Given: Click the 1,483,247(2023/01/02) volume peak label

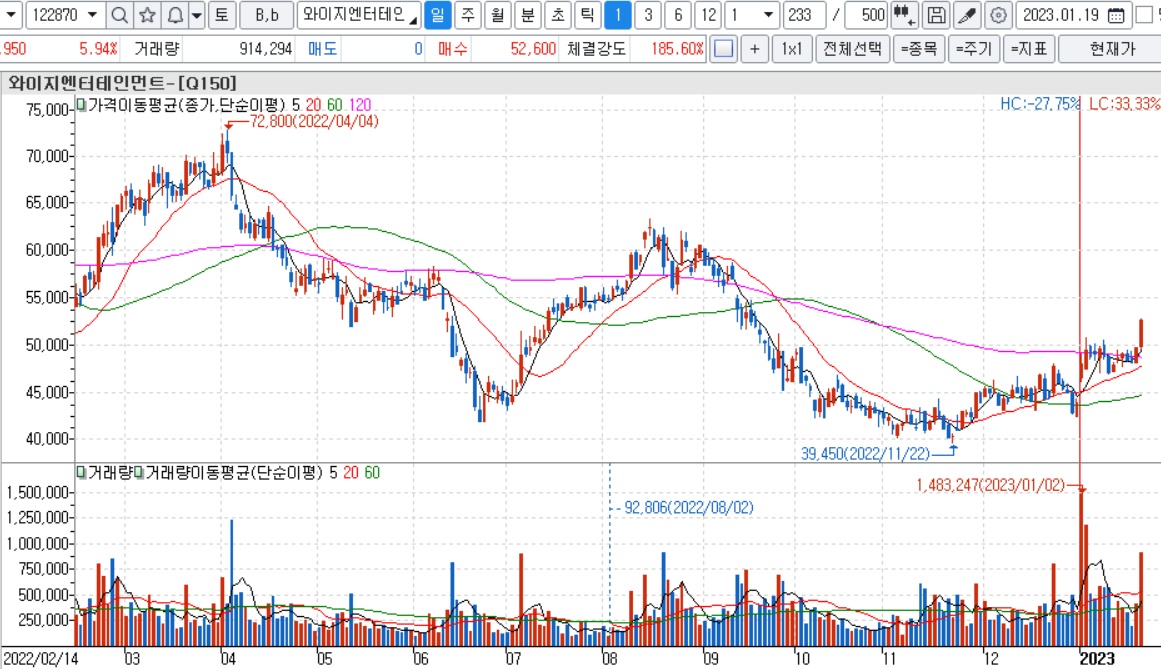Looking at the screenshot, I should click(x=990, y=485).
